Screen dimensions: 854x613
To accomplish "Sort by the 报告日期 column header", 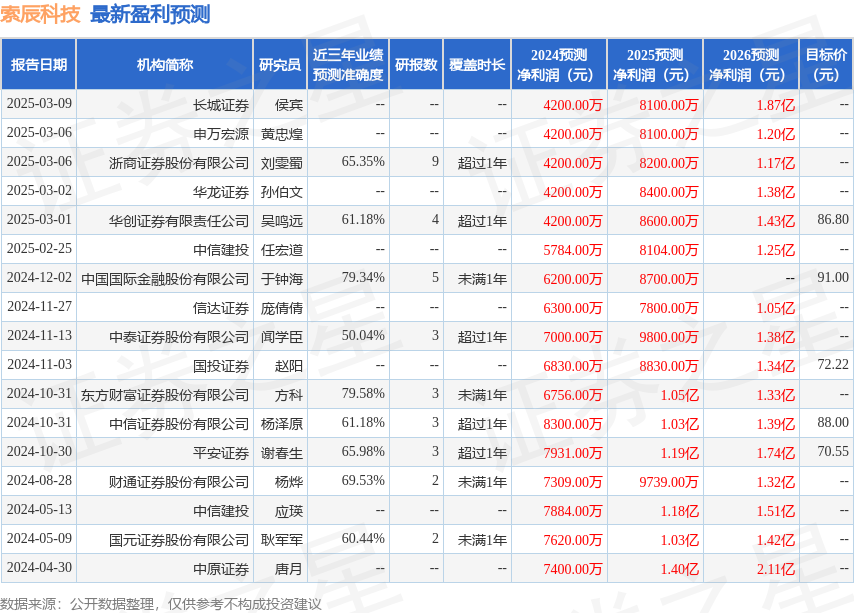I will click(39, 65).
